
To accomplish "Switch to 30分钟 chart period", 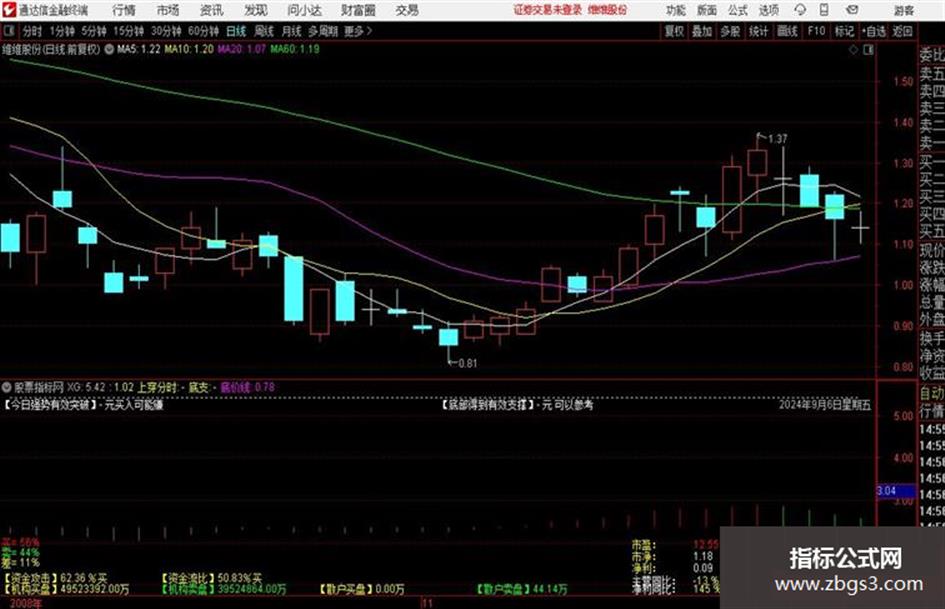I will click(x=166, y=31).
